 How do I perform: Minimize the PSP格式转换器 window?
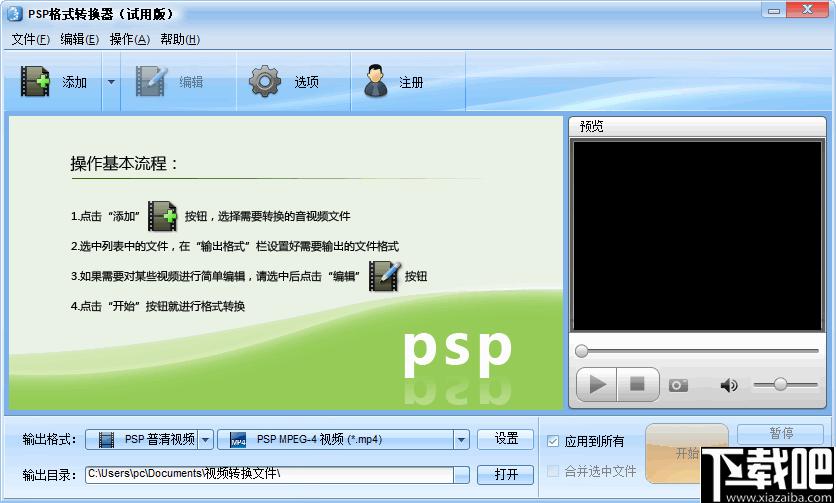coord(774,10)
